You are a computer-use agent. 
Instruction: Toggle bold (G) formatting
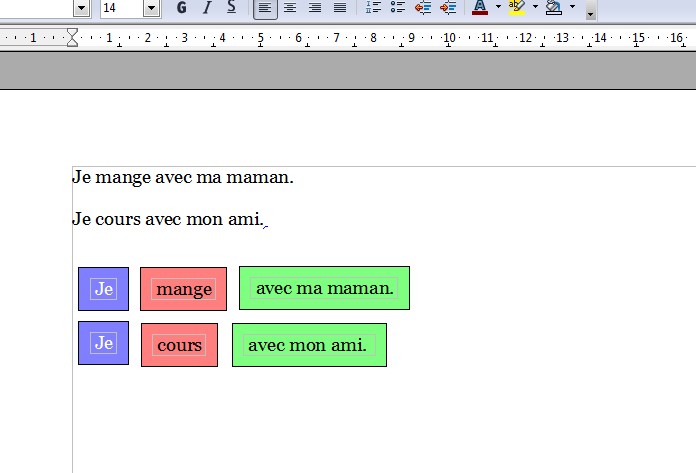click(x=181, y=8)
